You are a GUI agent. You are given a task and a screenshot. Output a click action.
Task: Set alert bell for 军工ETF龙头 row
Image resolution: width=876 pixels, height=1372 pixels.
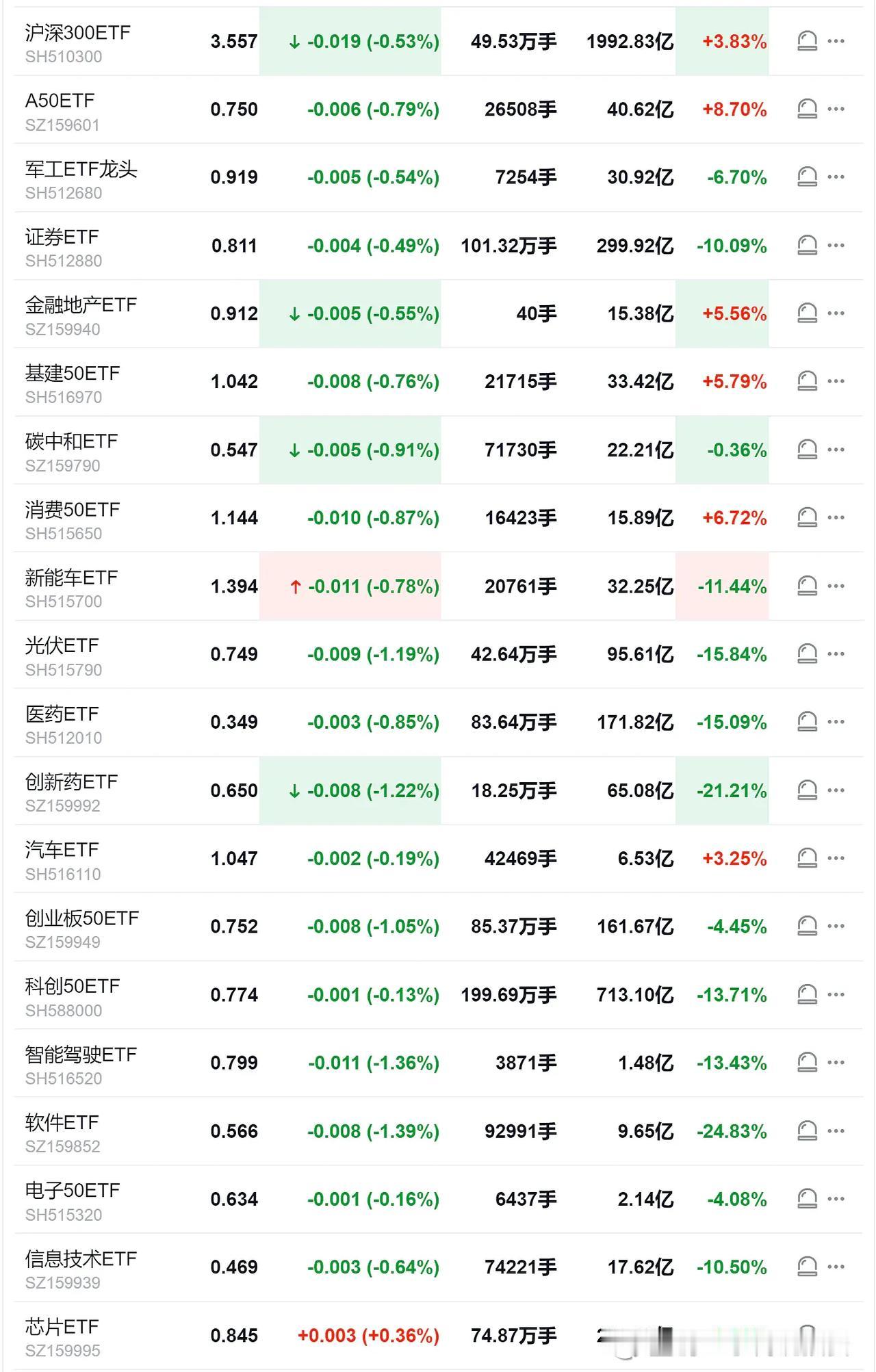(x=808, y=177)
